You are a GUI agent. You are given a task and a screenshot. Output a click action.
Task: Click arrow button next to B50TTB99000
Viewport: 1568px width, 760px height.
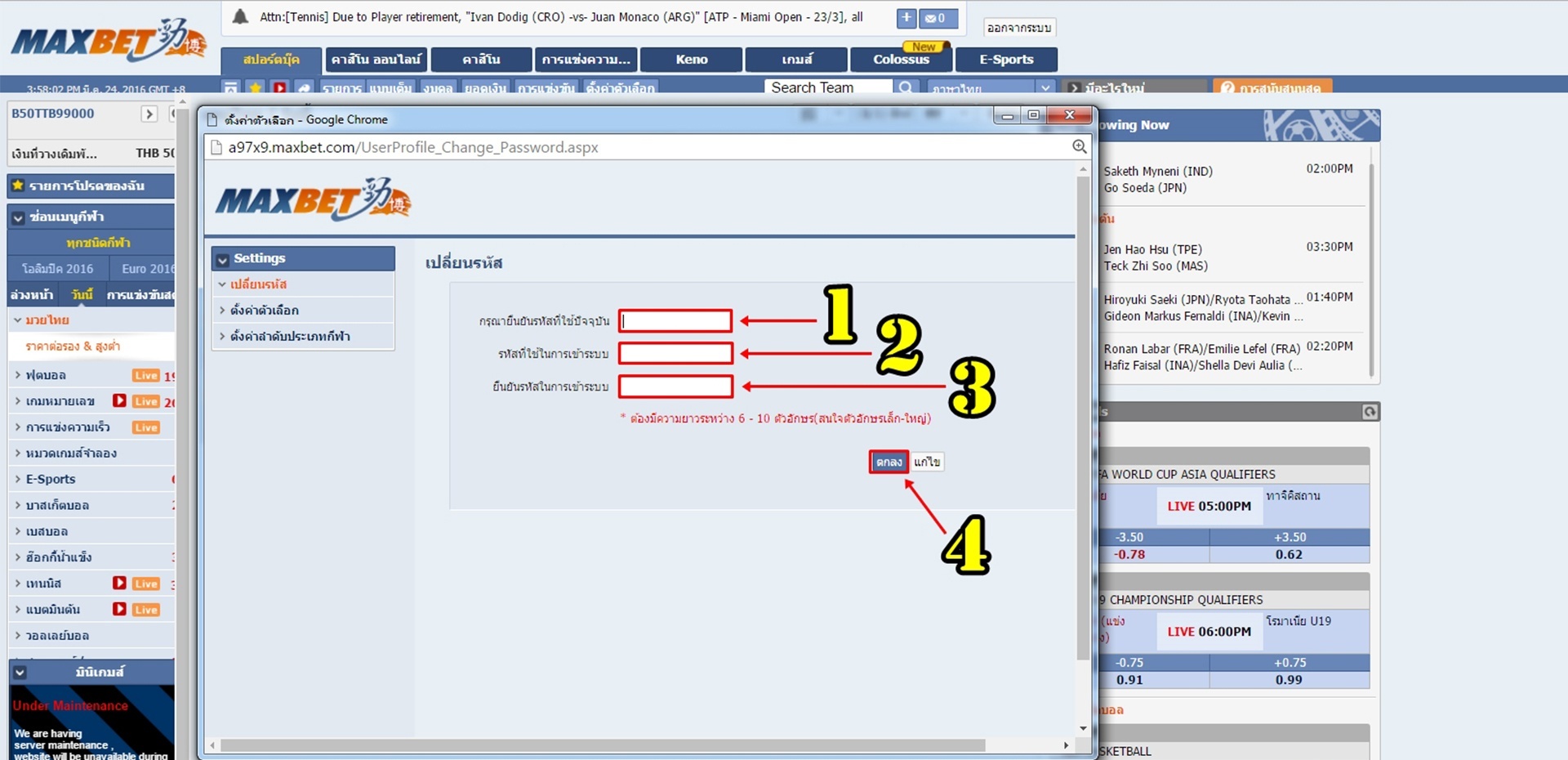pos(149,114)
